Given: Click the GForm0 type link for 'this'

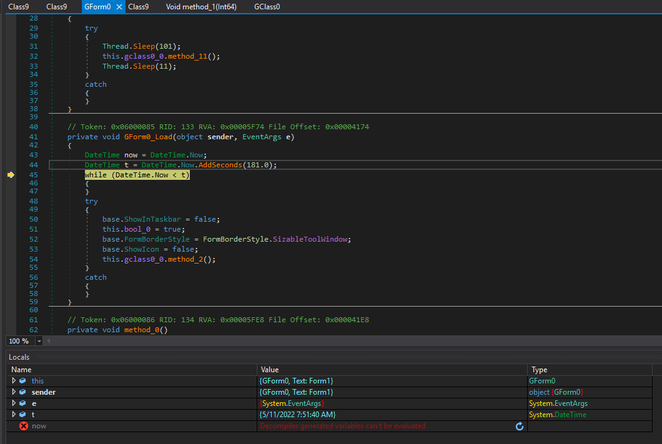Looking at the screenshot, I should tap(544, 381).
